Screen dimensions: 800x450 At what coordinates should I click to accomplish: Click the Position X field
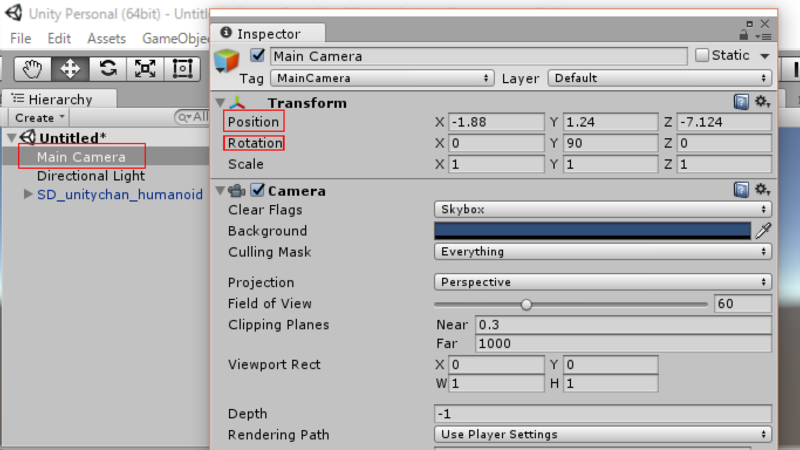pos(496,122)
